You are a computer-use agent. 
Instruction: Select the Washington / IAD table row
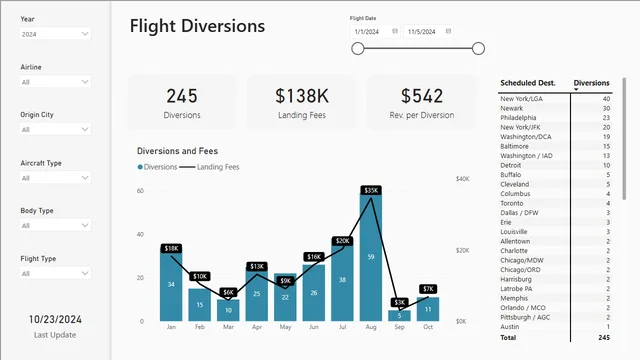(555, 156)
